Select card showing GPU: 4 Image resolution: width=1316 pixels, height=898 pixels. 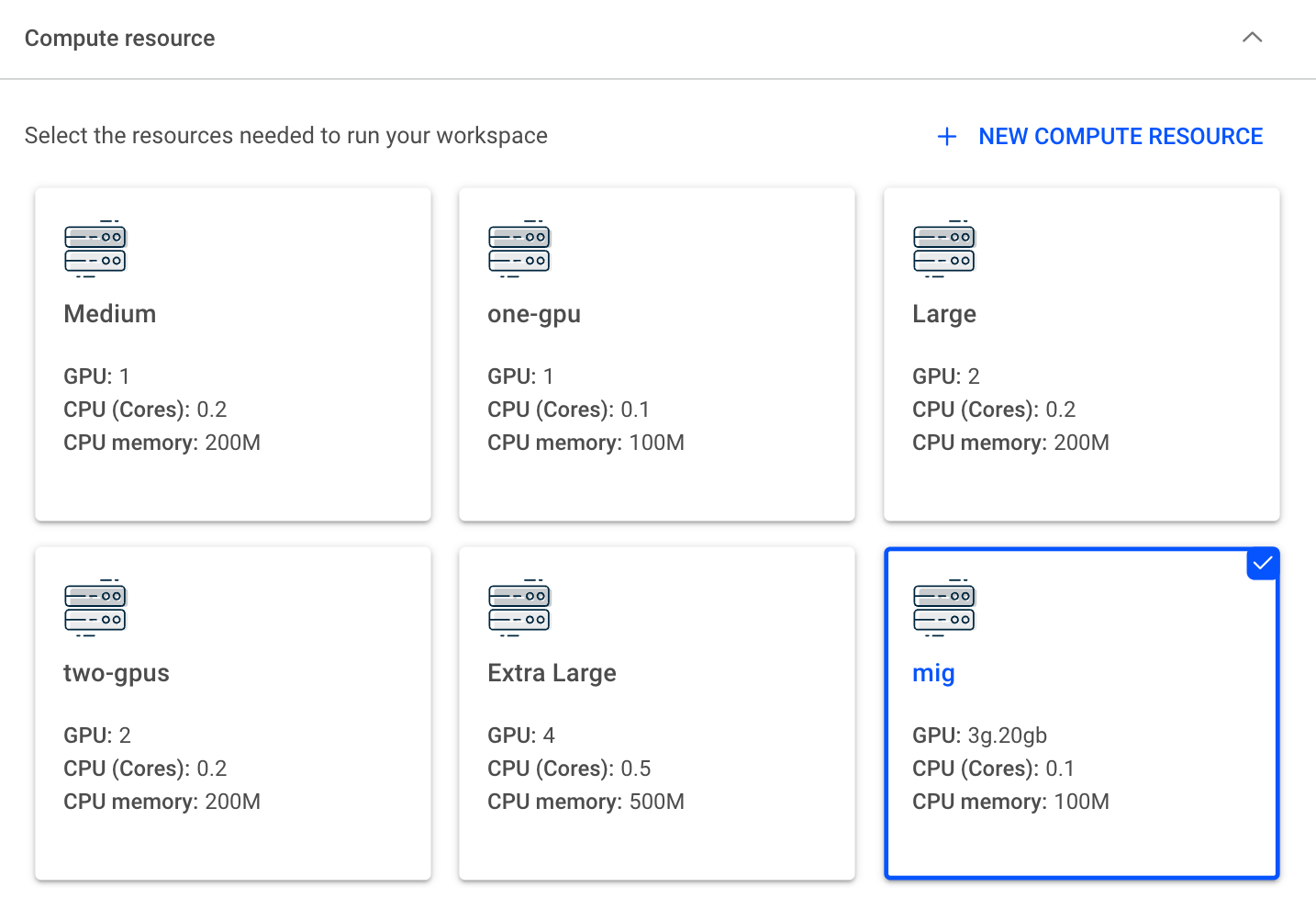tap(657, 713)
